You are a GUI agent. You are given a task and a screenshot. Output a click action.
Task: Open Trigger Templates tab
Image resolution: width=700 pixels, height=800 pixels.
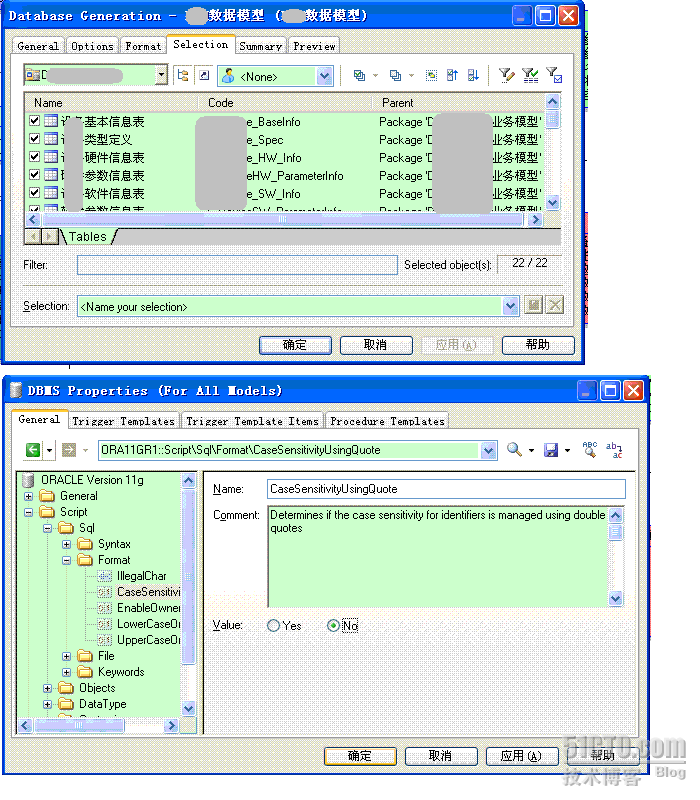[123, 421]
